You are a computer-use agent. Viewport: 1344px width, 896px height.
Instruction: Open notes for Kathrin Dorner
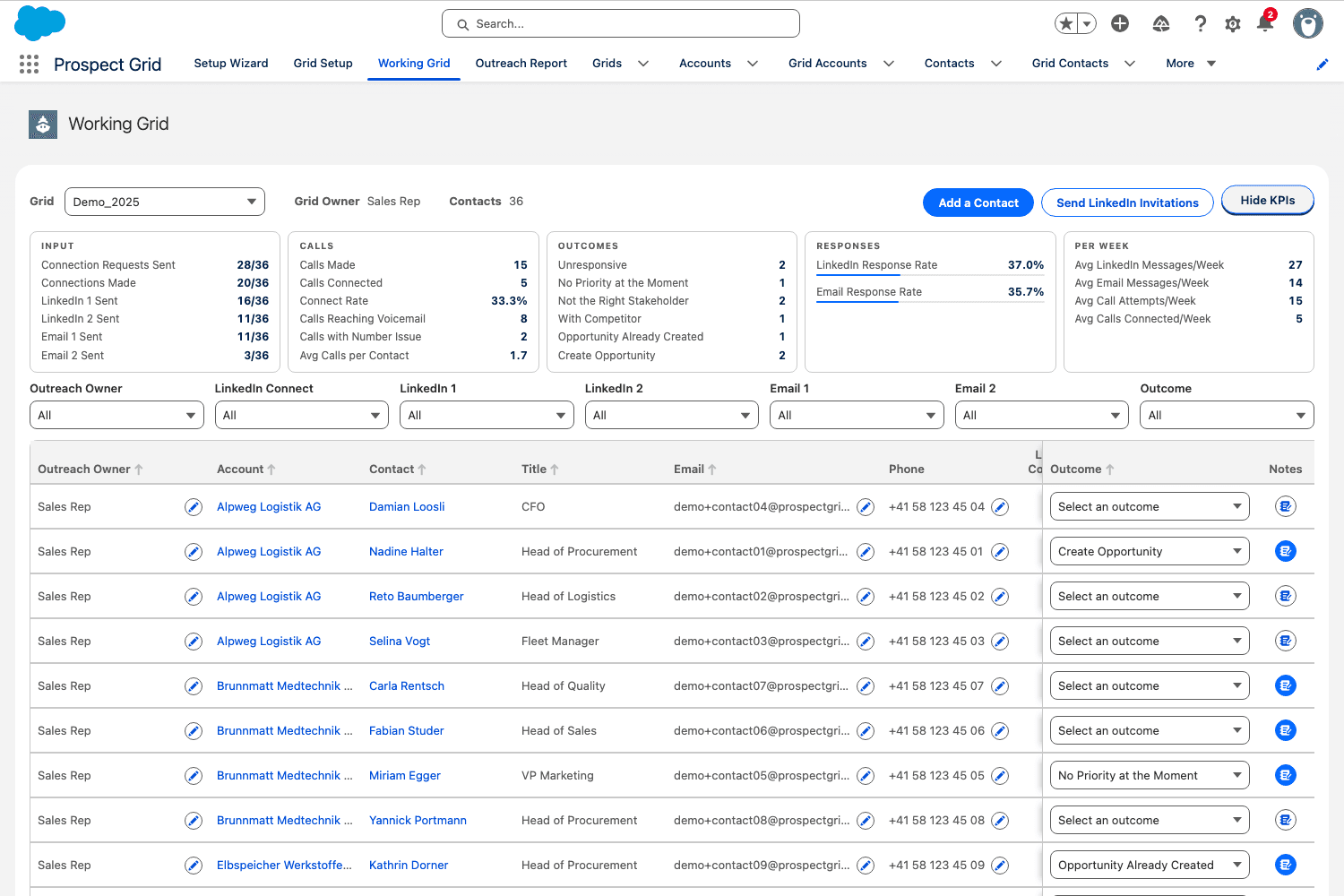pos(1286,865)
